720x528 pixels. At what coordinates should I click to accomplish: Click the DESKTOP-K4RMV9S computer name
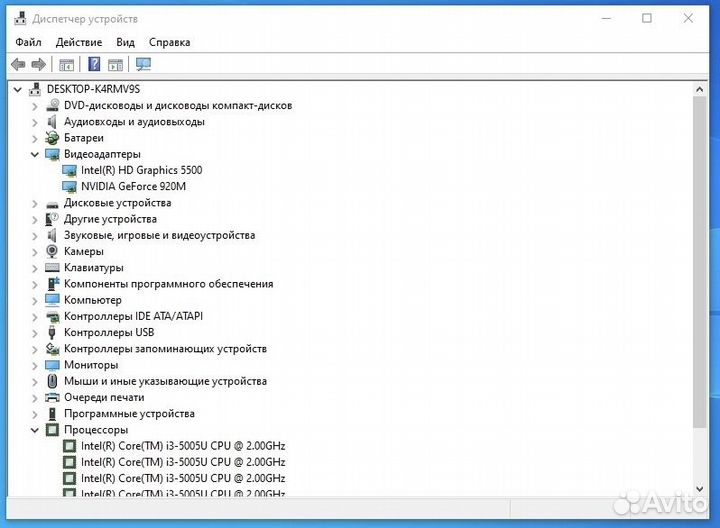tap(93, 89)
